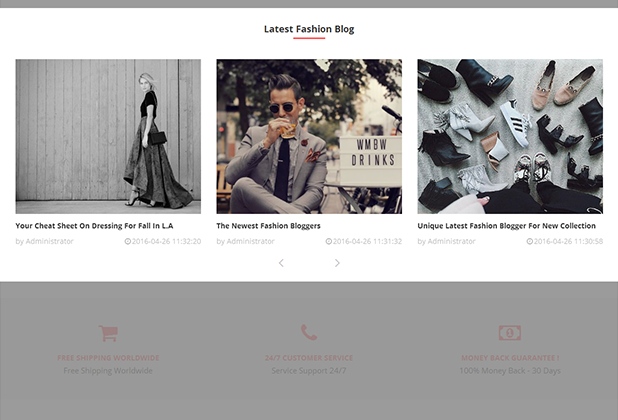This screenshot has width=618, height=420.
Task: Select the '24/7 Customer Service' heading
Action: pos(309,358)
